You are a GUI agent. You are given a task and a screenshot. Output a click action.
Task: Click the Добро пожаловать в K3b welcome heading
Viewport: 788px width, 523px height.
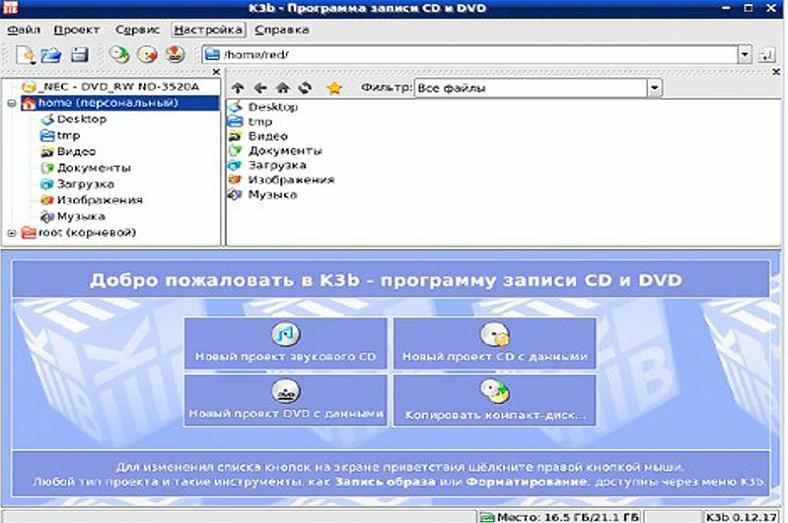(x=386, y=280)
